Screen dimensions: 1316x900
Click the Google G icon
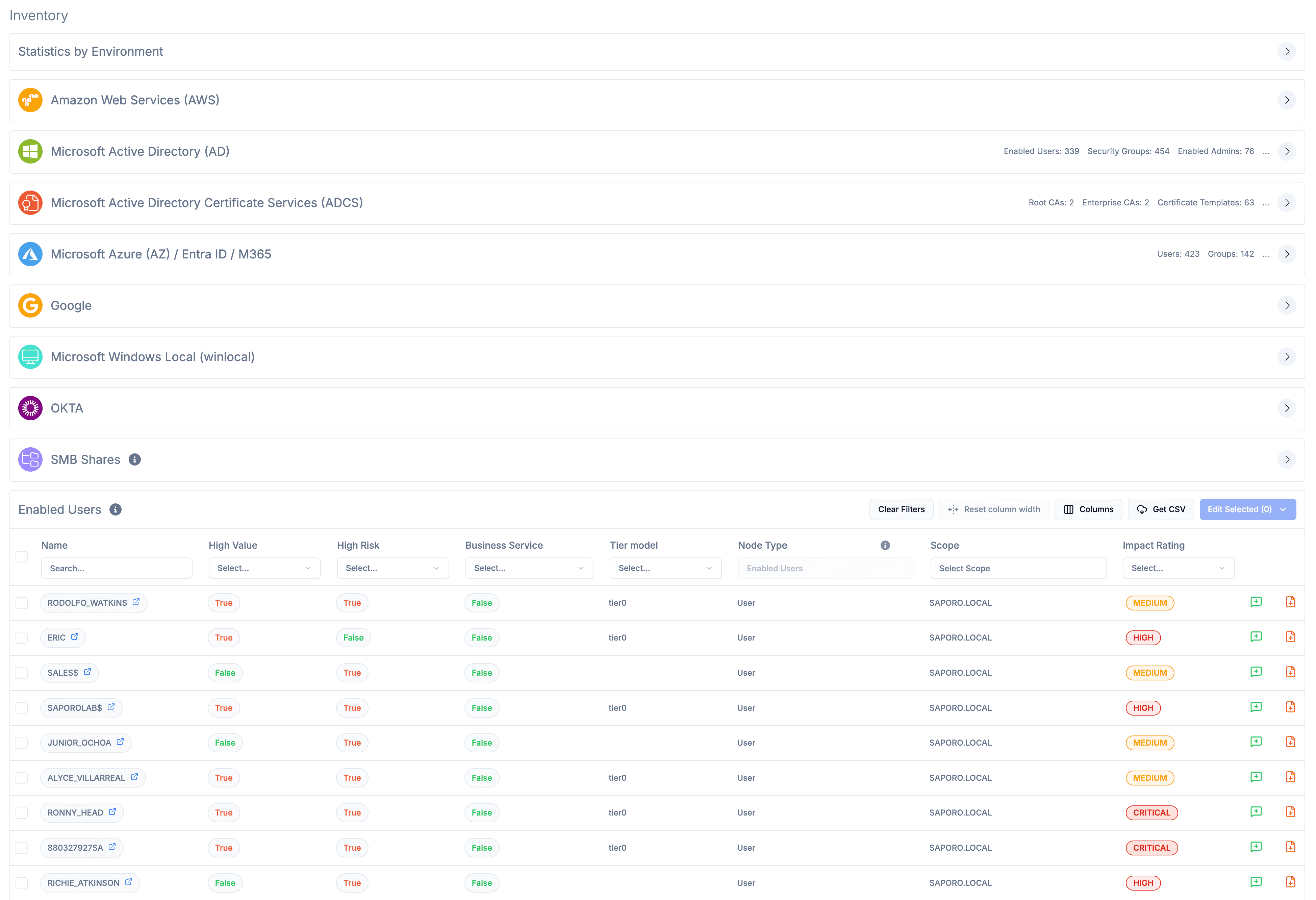[x=30, y=305]
